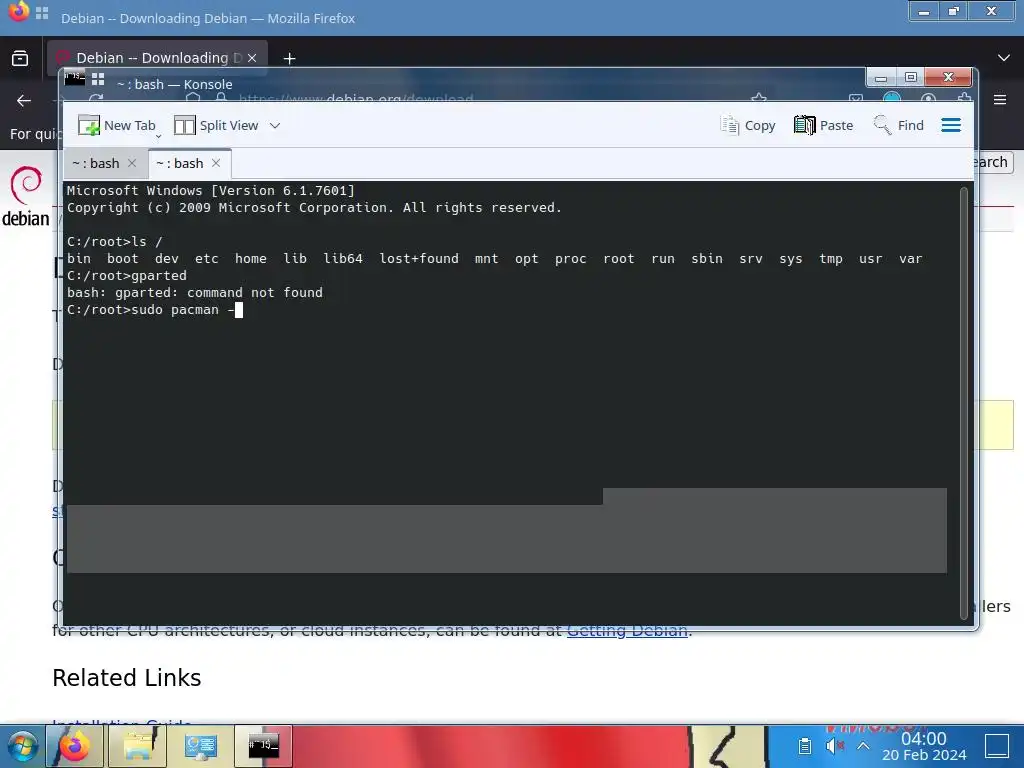This screenshot has height=768, width=1024.
Task: Click the Firefox title bar grid icon
Action: [42, 12]
